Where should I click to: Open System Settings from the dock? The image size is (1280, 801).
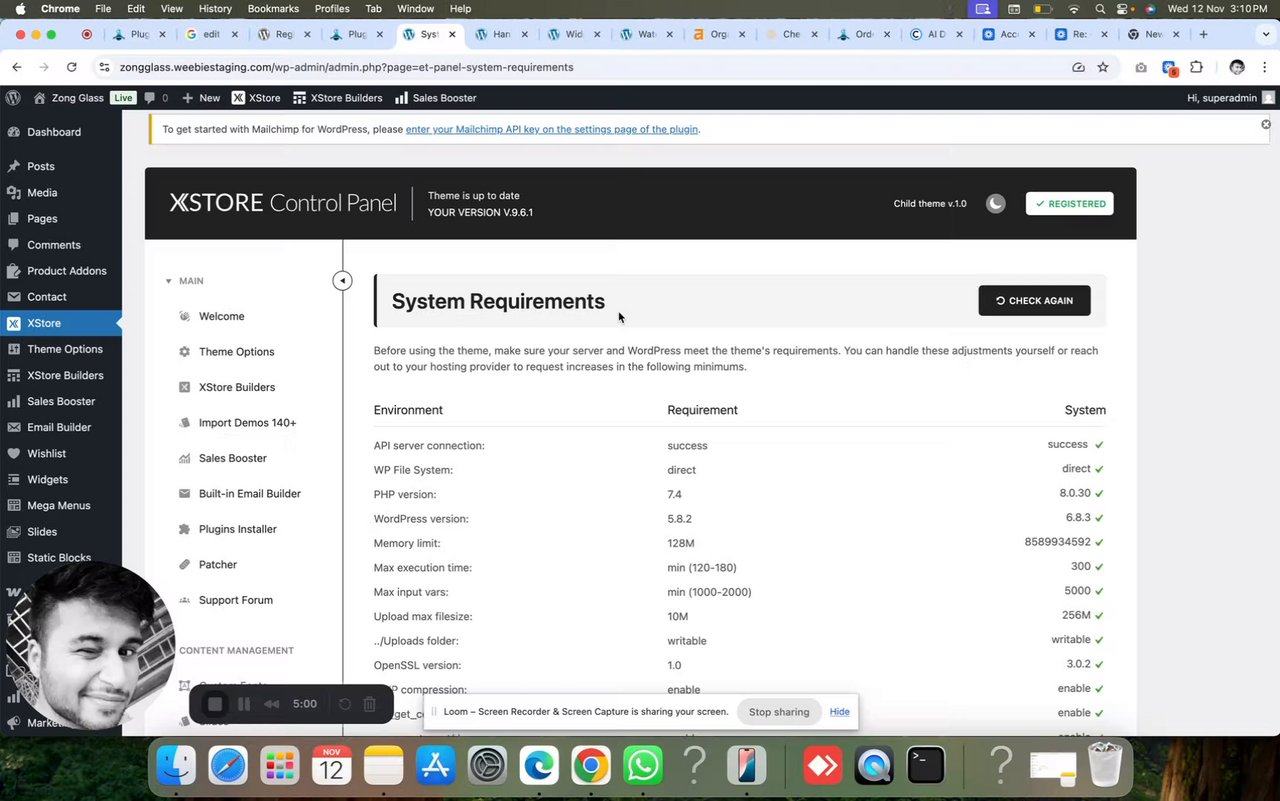point(488,767)
